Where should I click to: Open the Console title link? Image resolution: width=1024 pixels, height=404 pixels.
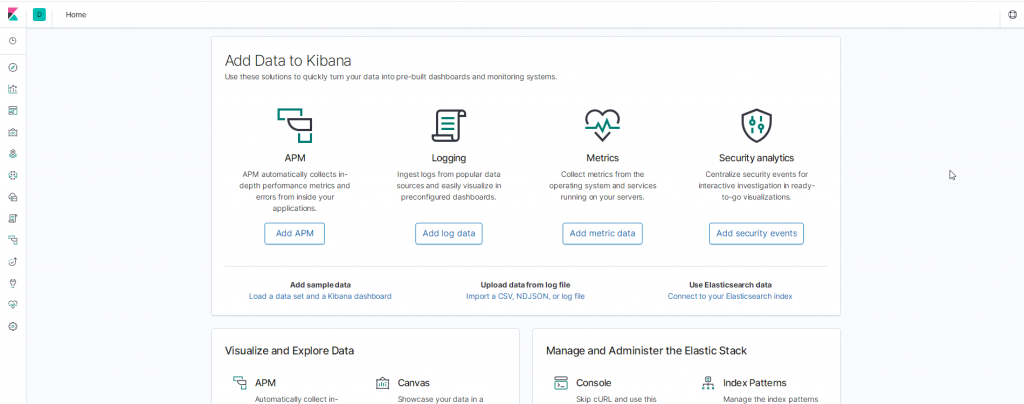point(594,383)
